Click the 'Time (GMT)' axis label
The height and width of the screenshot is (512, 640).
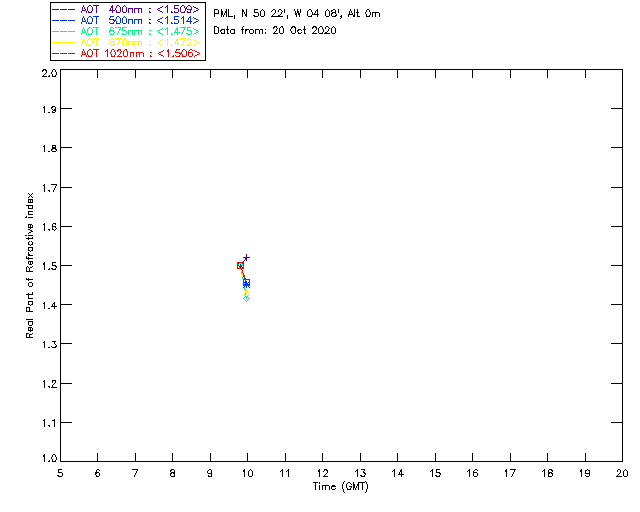tap(340, 487)
